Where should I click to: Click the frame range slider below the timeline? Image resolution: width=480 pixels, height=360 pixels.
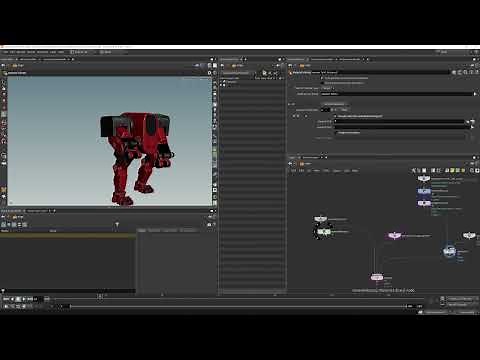[x=237, y=306]
